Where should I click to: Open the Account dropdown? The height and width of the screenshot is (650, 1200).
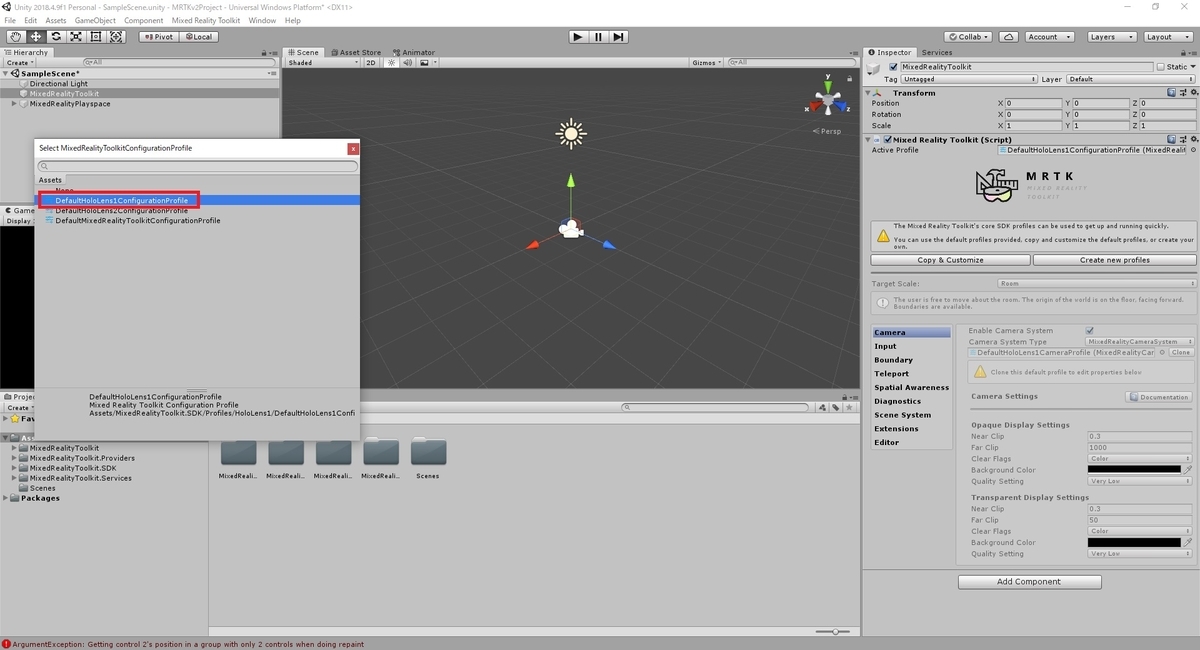(x=1048, y=37)
